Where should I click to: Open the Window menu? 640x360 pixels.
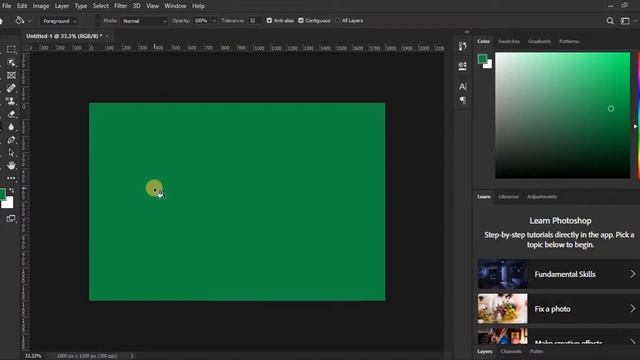(175, 6)
